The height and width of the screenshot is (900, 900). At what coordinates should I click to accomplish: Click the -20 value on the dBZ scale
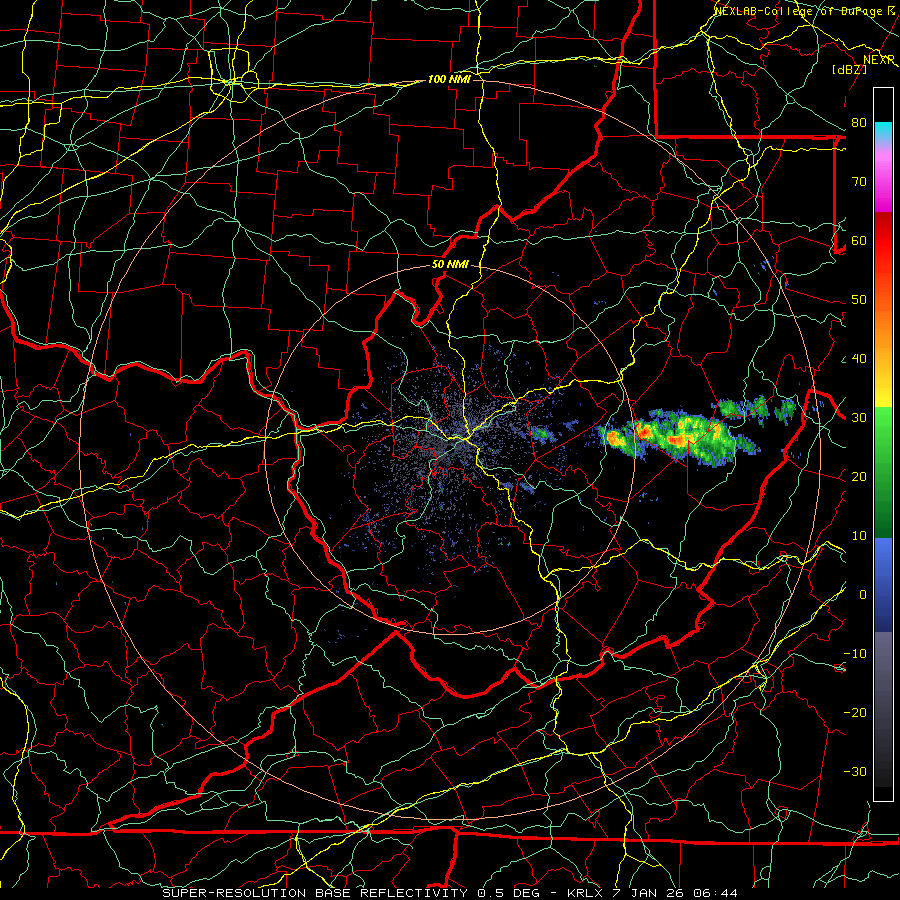pyautogui.click(x=855, y=713)
